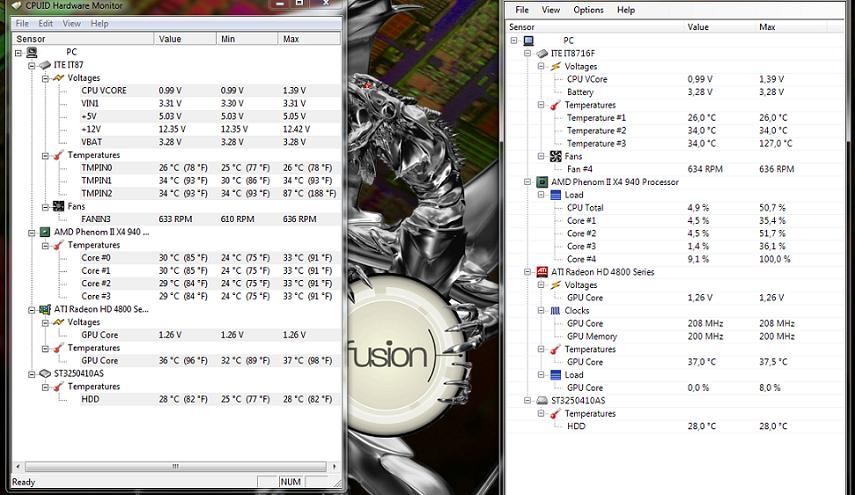Image resolution: width=855 pixels, height=495 pixels.
Task: Click Max column header in right window
Action: point(792,27)
